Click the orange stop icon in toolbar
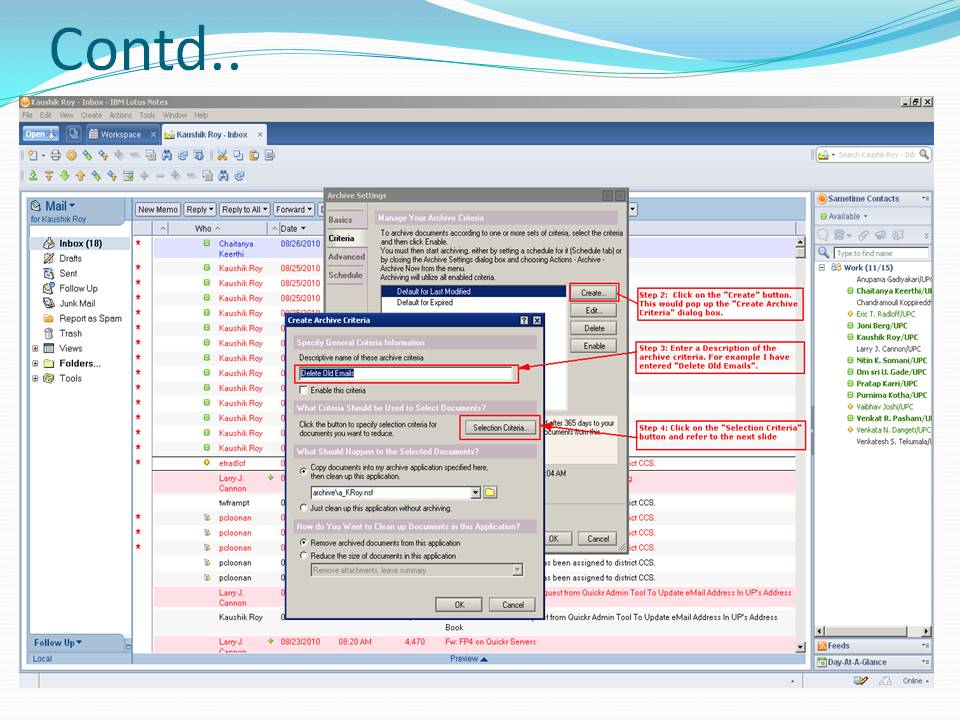Viewport: 960px width, 720px height. [x=72, y=156]
